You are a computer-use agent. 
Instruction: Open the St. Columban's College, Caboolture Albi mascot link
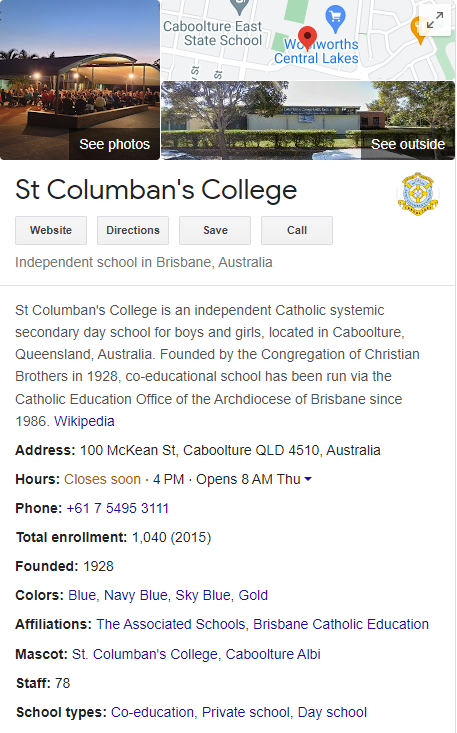pos(196,654)
